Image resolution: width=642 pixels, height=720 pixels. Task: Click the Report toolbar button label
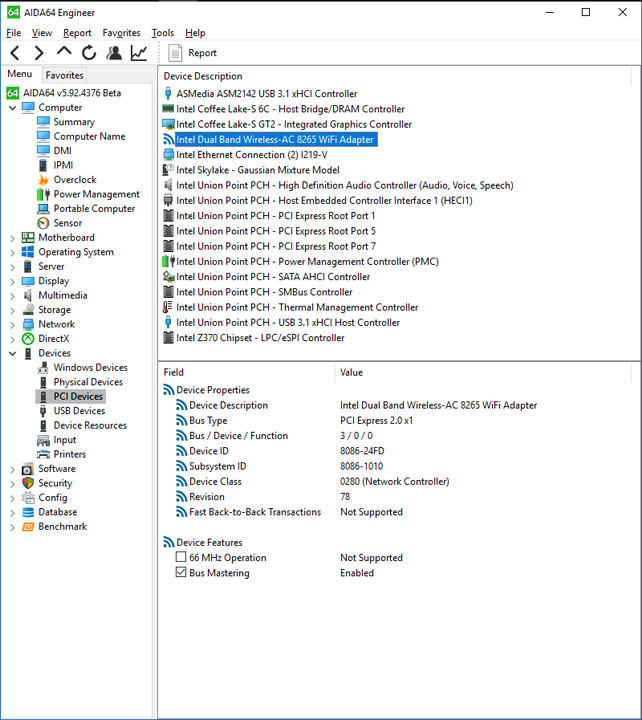202,53
